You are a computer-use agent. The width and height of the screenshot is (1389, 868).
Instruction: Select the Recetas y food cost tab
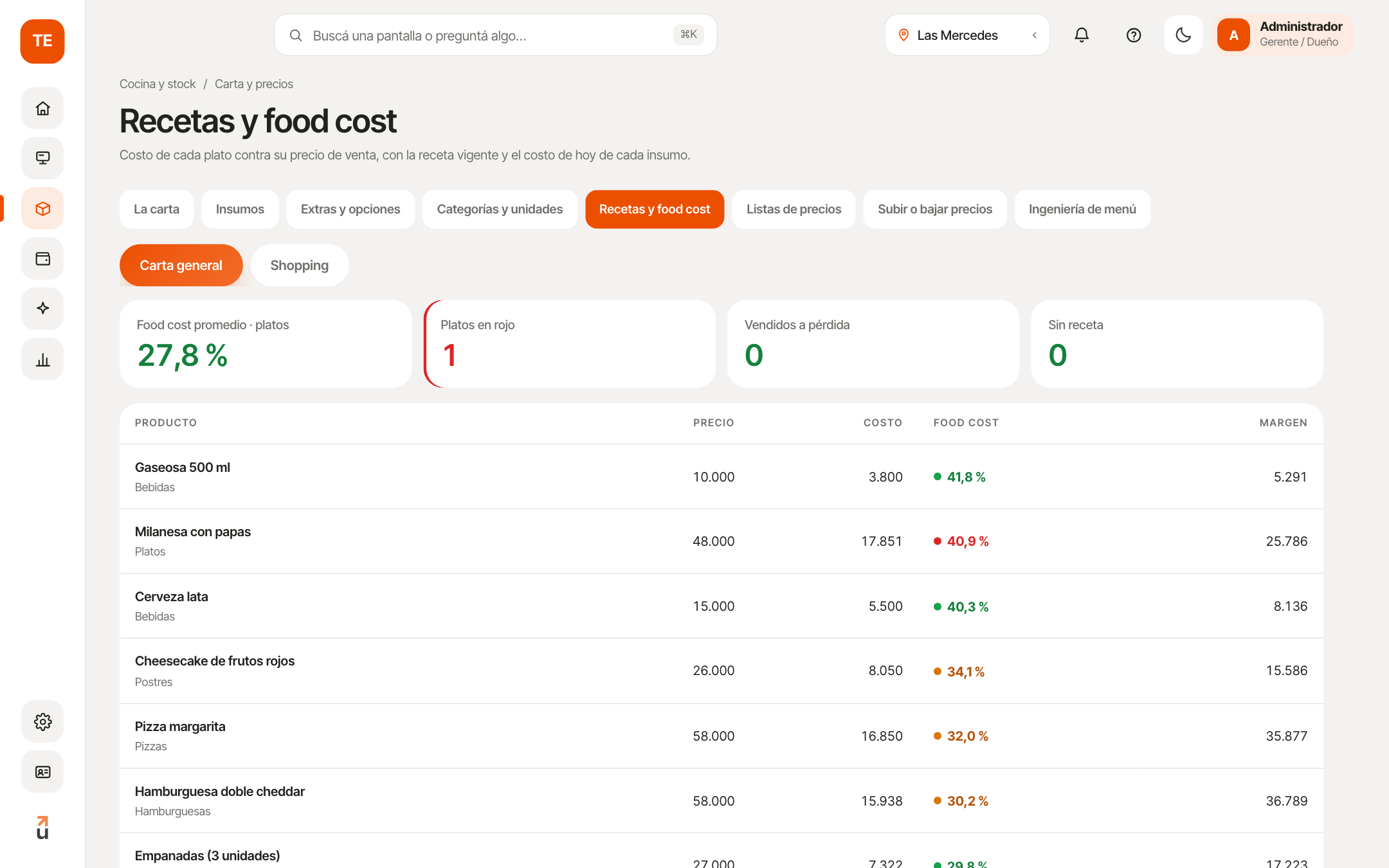[655, 209]
